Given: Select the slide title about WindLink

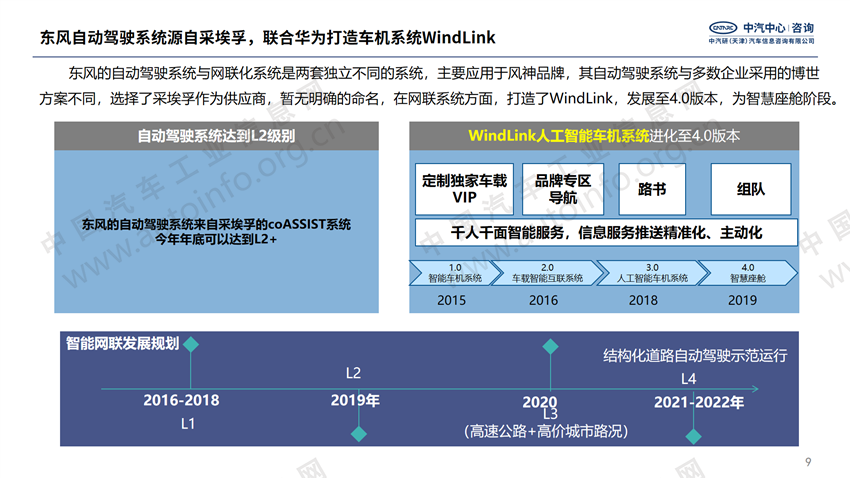Looking at the screenshot, I should point(267,37).
